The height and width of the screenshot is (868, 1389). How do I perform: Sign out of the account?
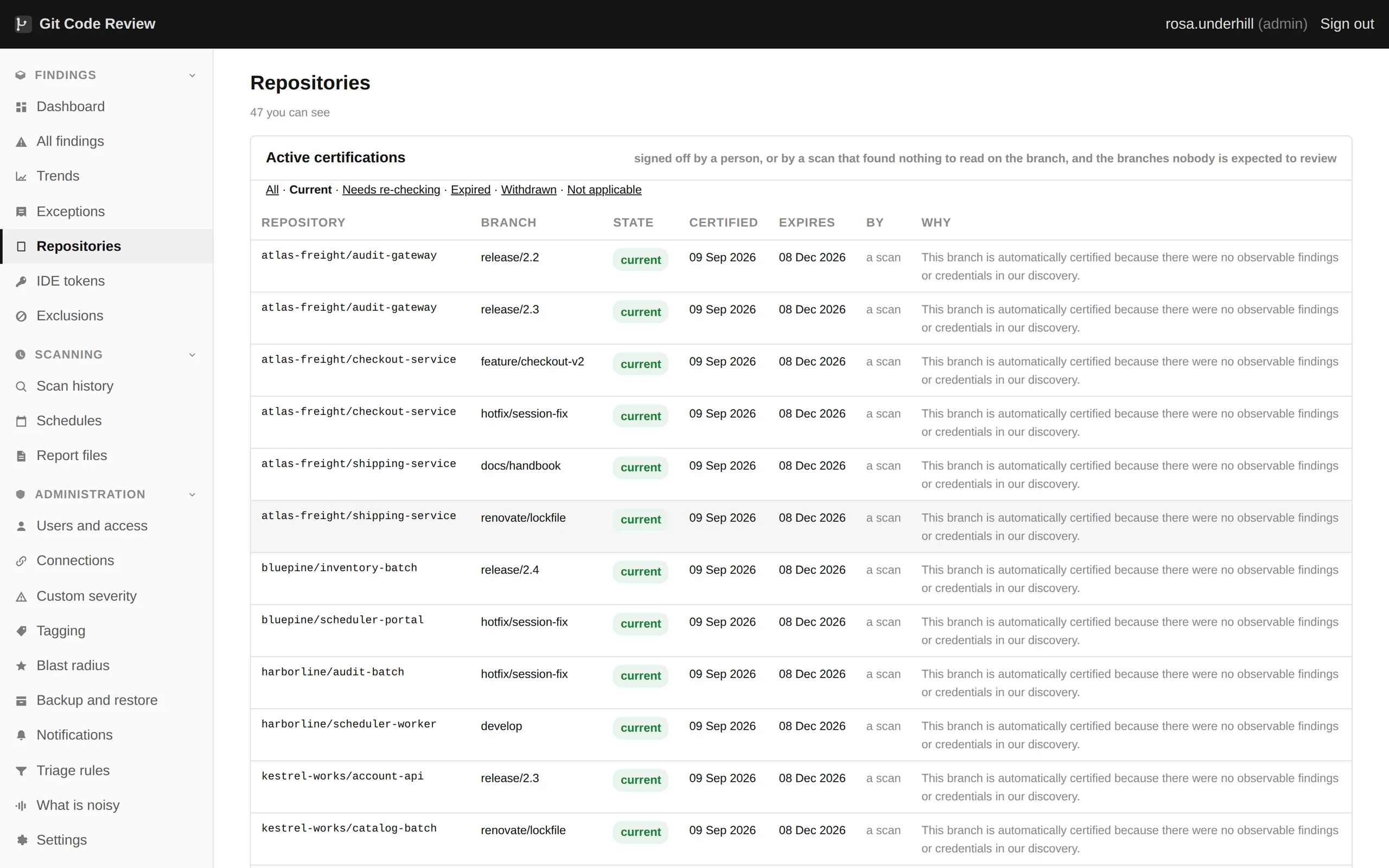click(x=1347, y=24)
